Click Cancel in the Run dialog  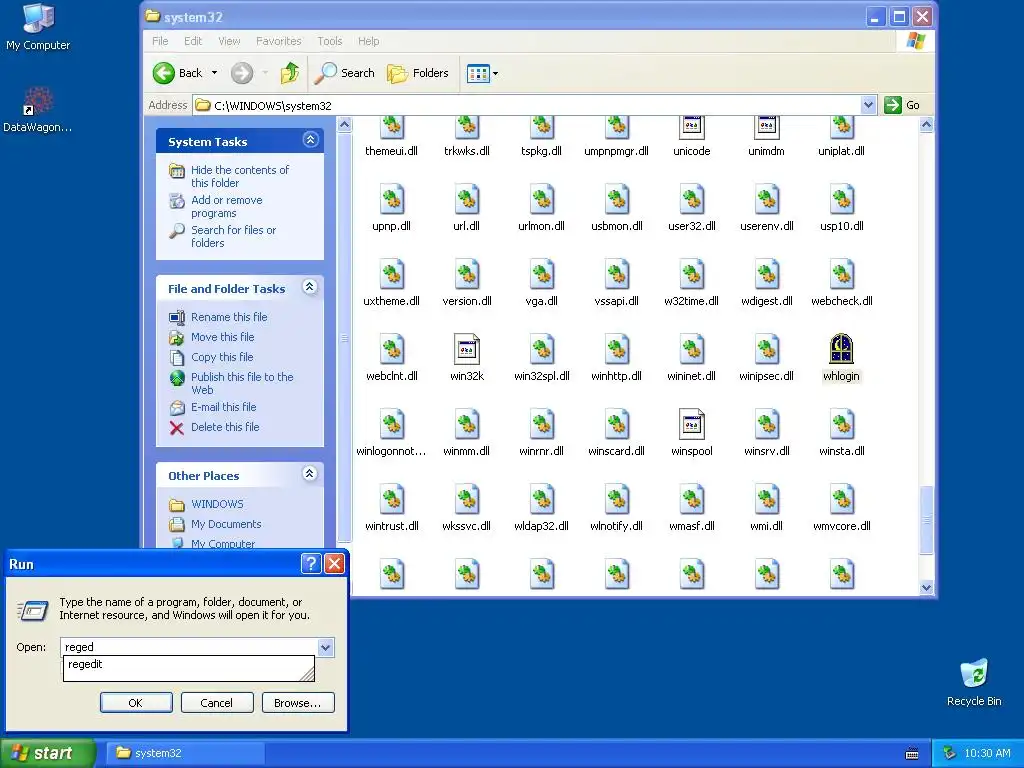217,703
